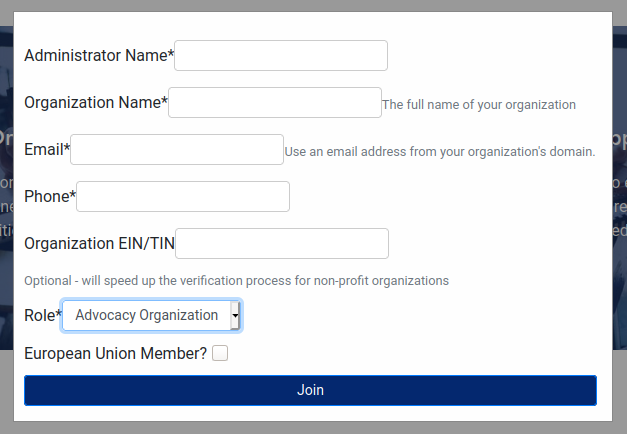Click the "full name of your organization" hint
This screenshot has width=627, height=434.
point(479,105)
